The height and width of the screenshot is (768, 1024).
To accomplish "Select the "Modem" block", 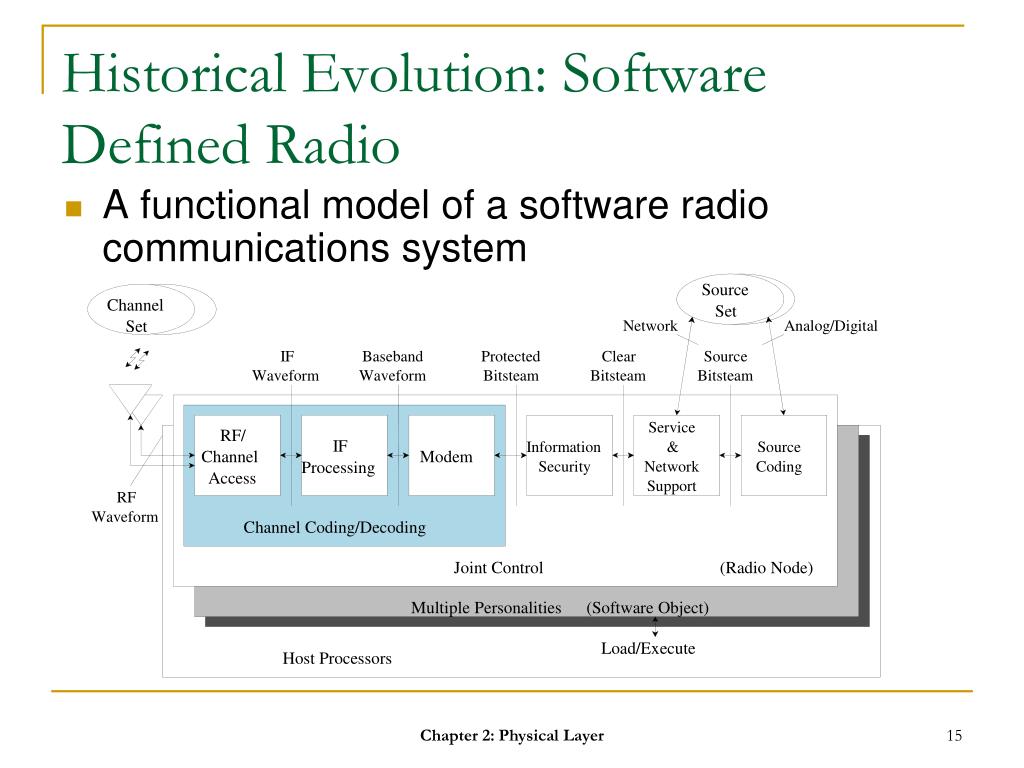I will click(x=451, y=455).
